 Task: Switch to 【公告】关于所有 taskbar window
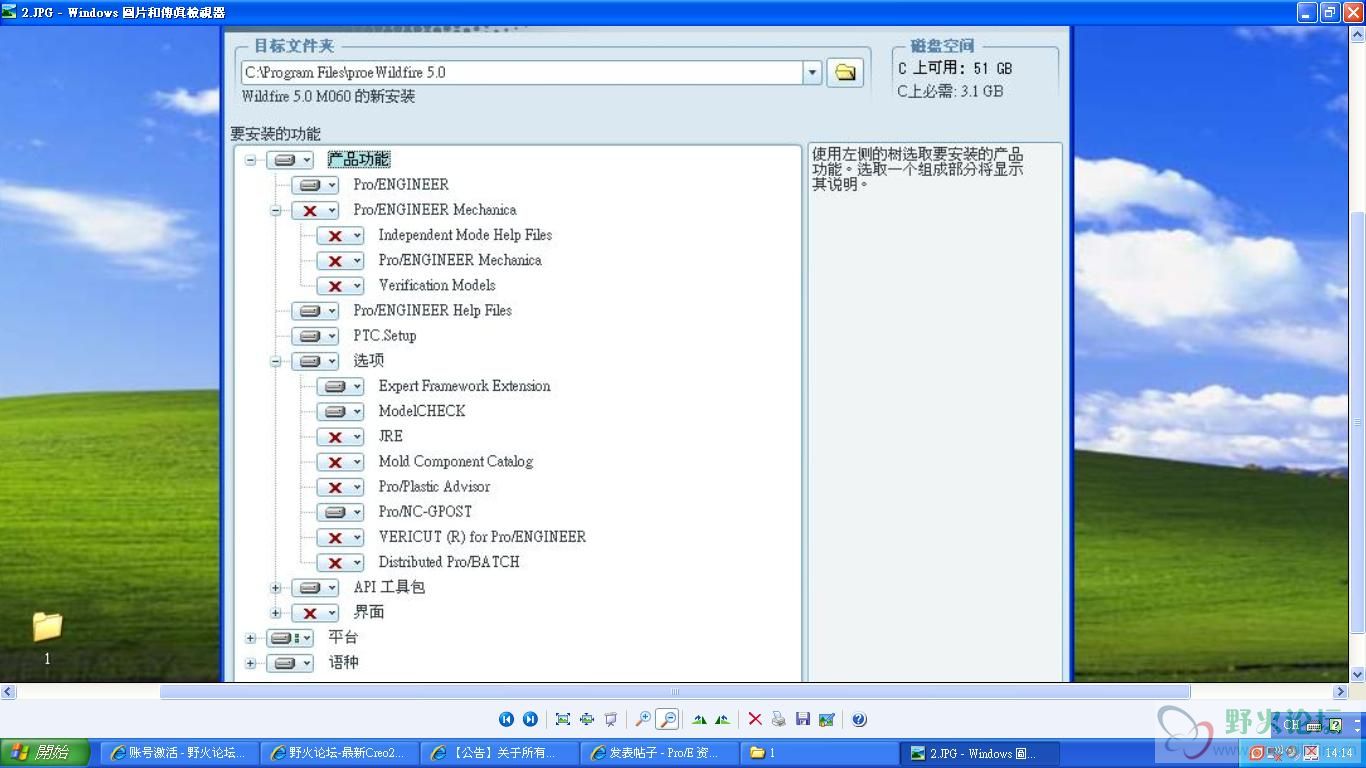pyautogui.click(x=501, y=753)
